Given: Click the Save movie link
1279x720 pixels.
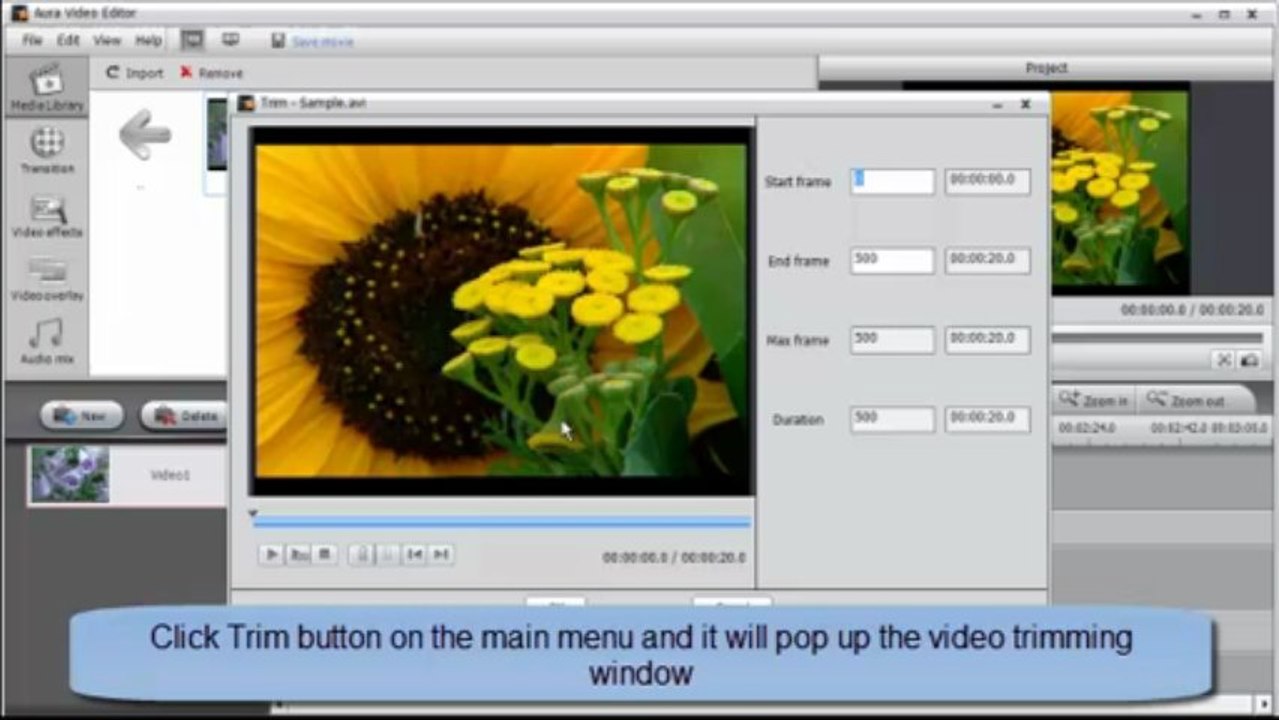Looking at the screenshot, I should coord(322,42).
